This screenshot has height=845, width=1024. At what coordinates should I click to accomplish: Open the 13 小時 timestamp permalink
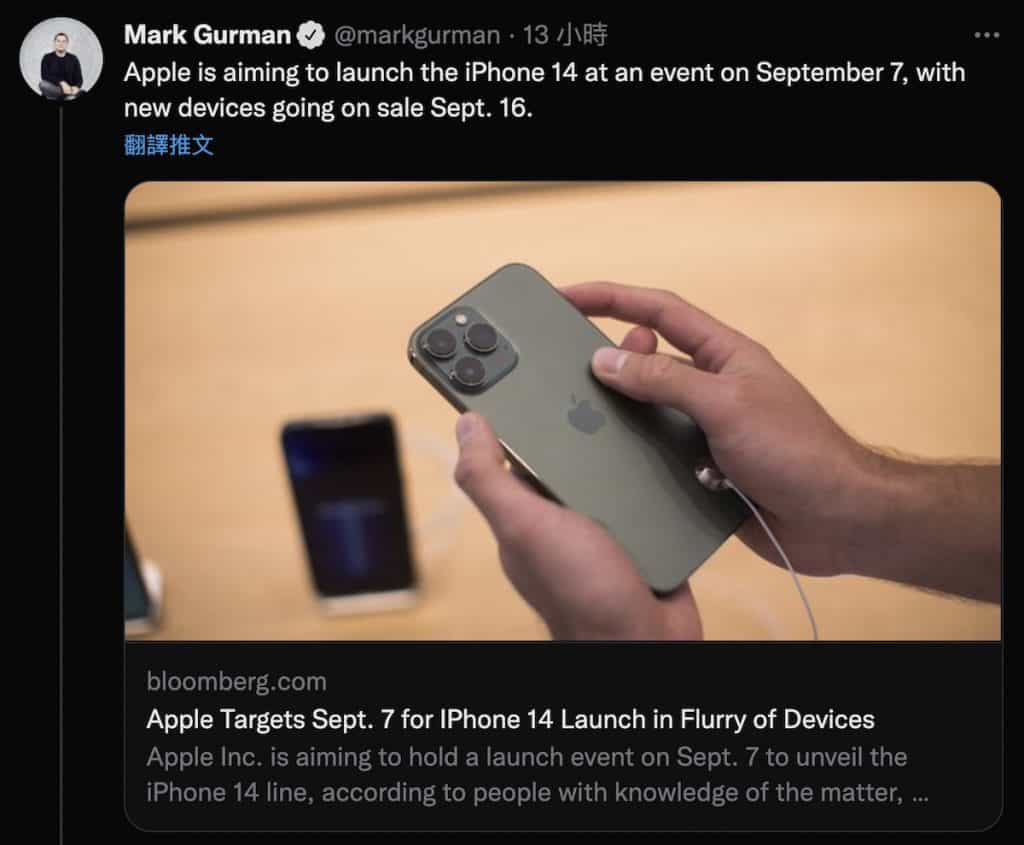tap(565, 35)
